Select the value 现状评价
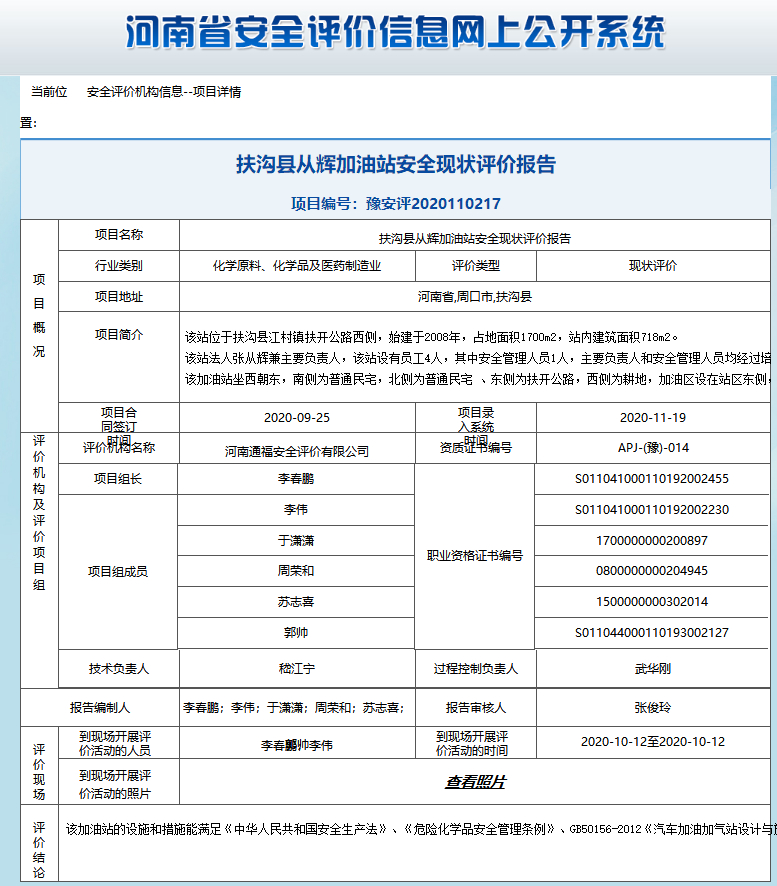Viewport: 777px width, 886px height. [x=653, y=266]
